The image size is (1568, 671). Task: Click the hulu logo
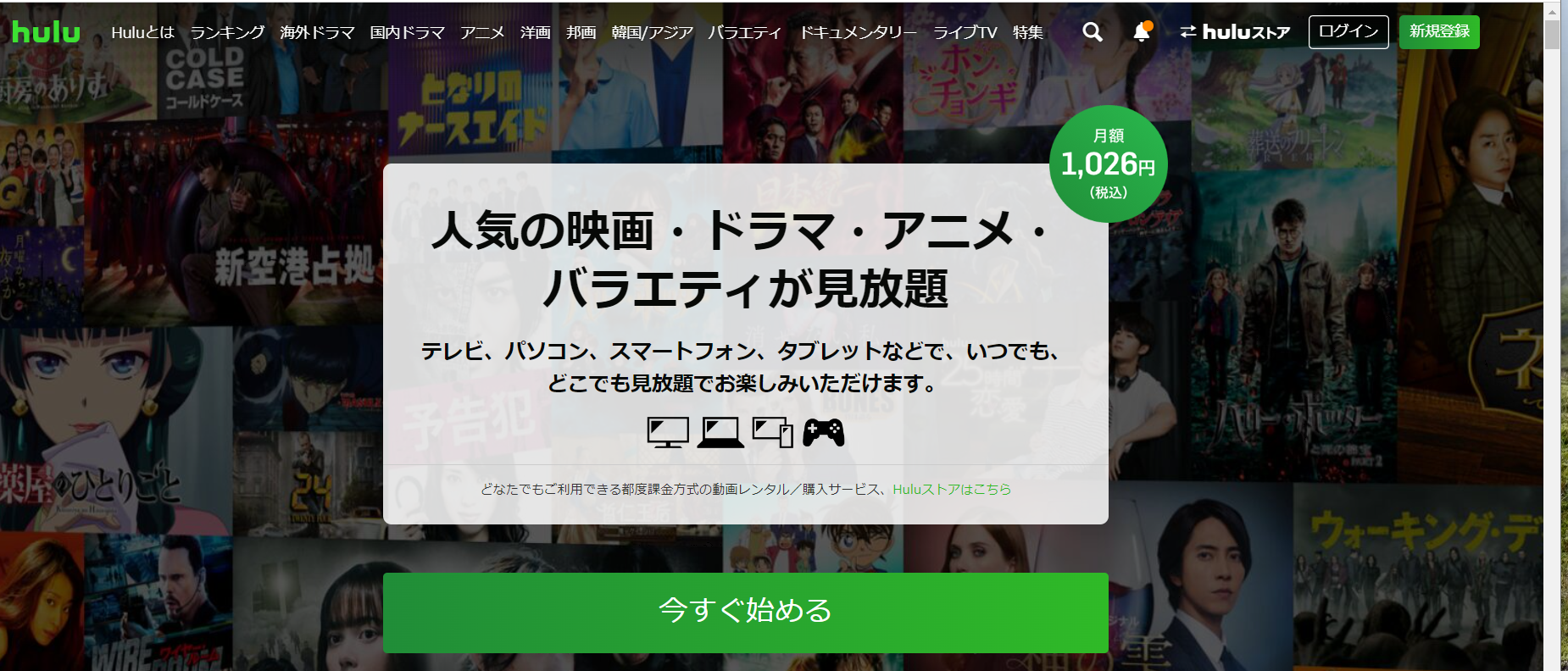(x=46, y=32)
